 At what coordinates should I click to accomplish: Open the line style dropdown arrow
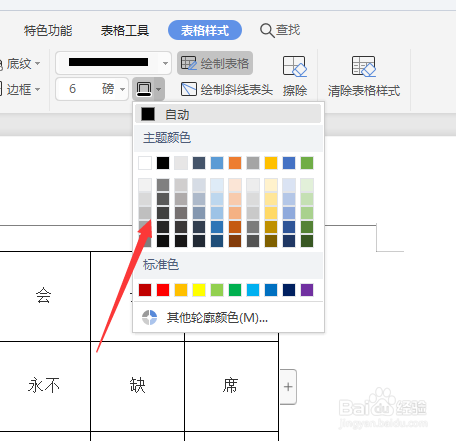(x=165, y=63)
